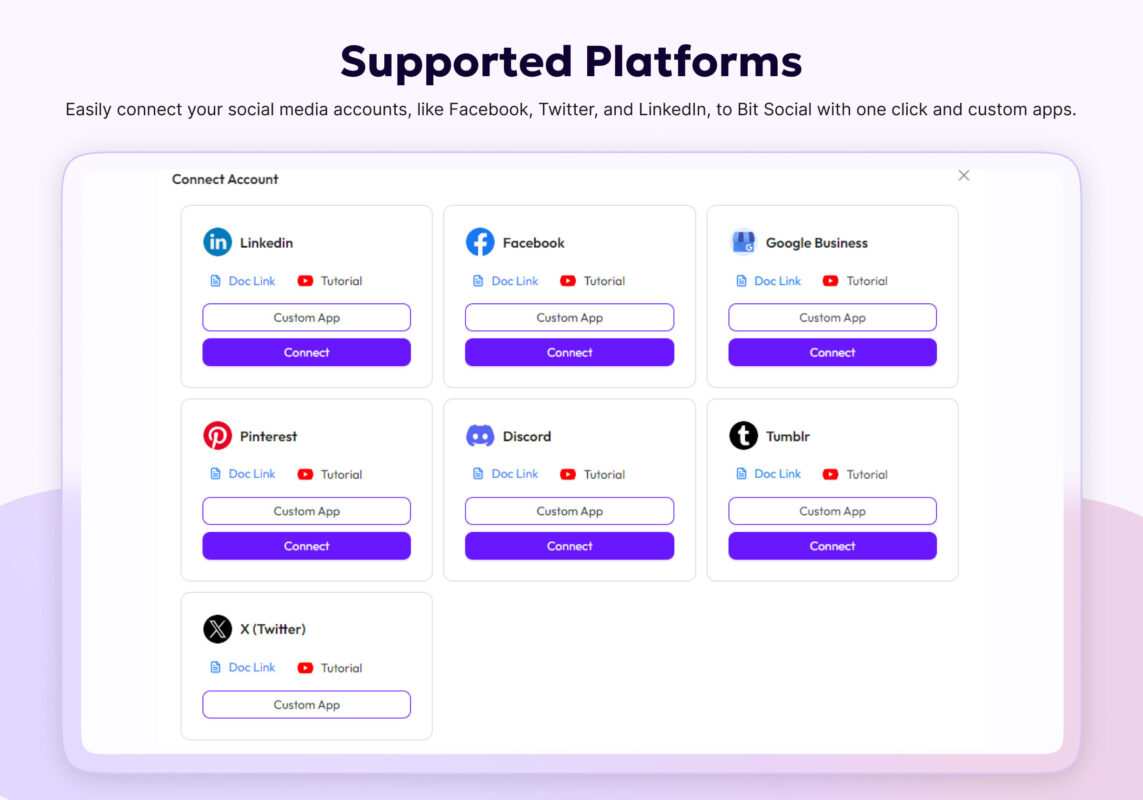Connect the Google Business account
This screenshot has height=800, width=1143.
[832, 352]
